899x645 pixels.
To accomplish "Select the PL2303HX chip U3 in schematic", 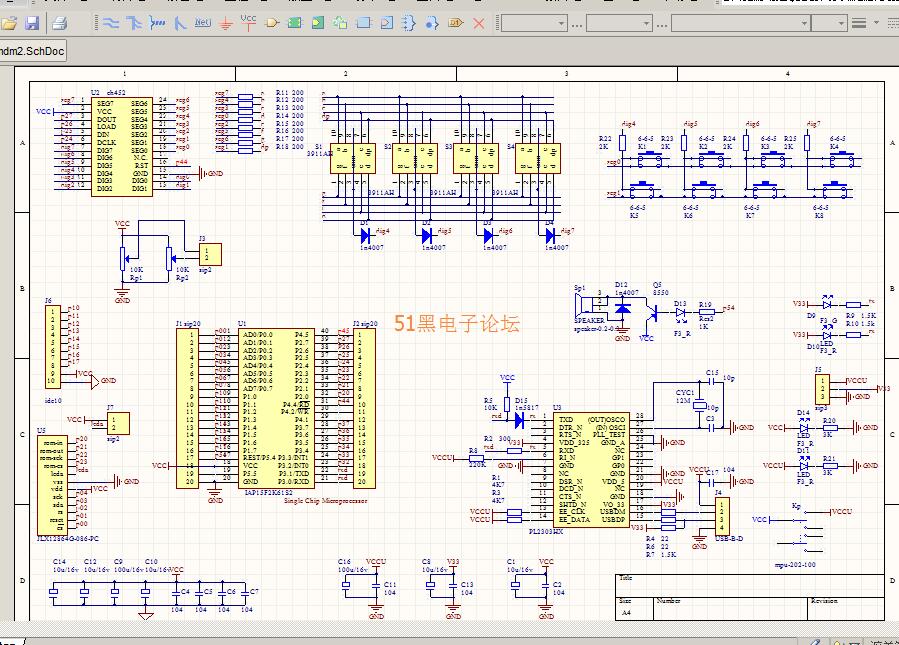I will coord(592,470).
